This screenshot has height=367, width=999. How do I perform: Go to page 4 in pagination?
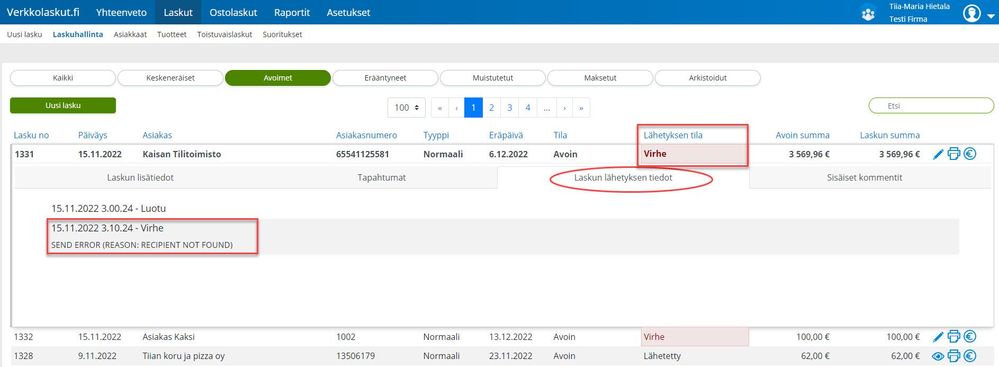click(528, 108)
